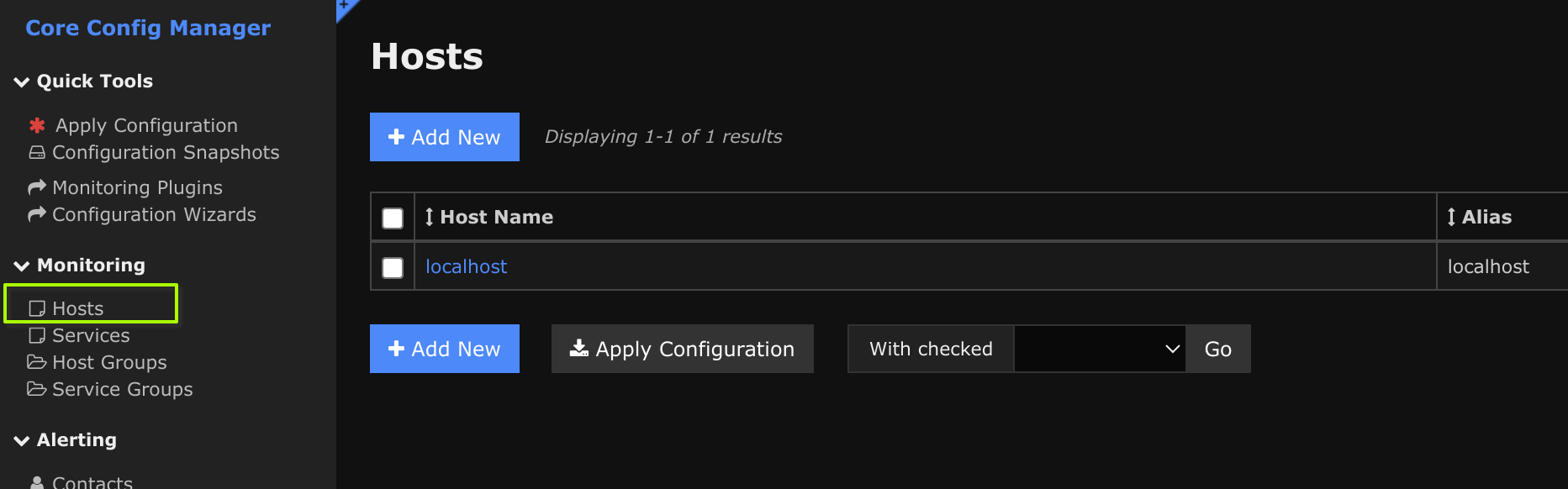The image size is (1568, 489).
Task: Click the red asterisk Apply Configuration icon
Action: (x=37, y=125)
